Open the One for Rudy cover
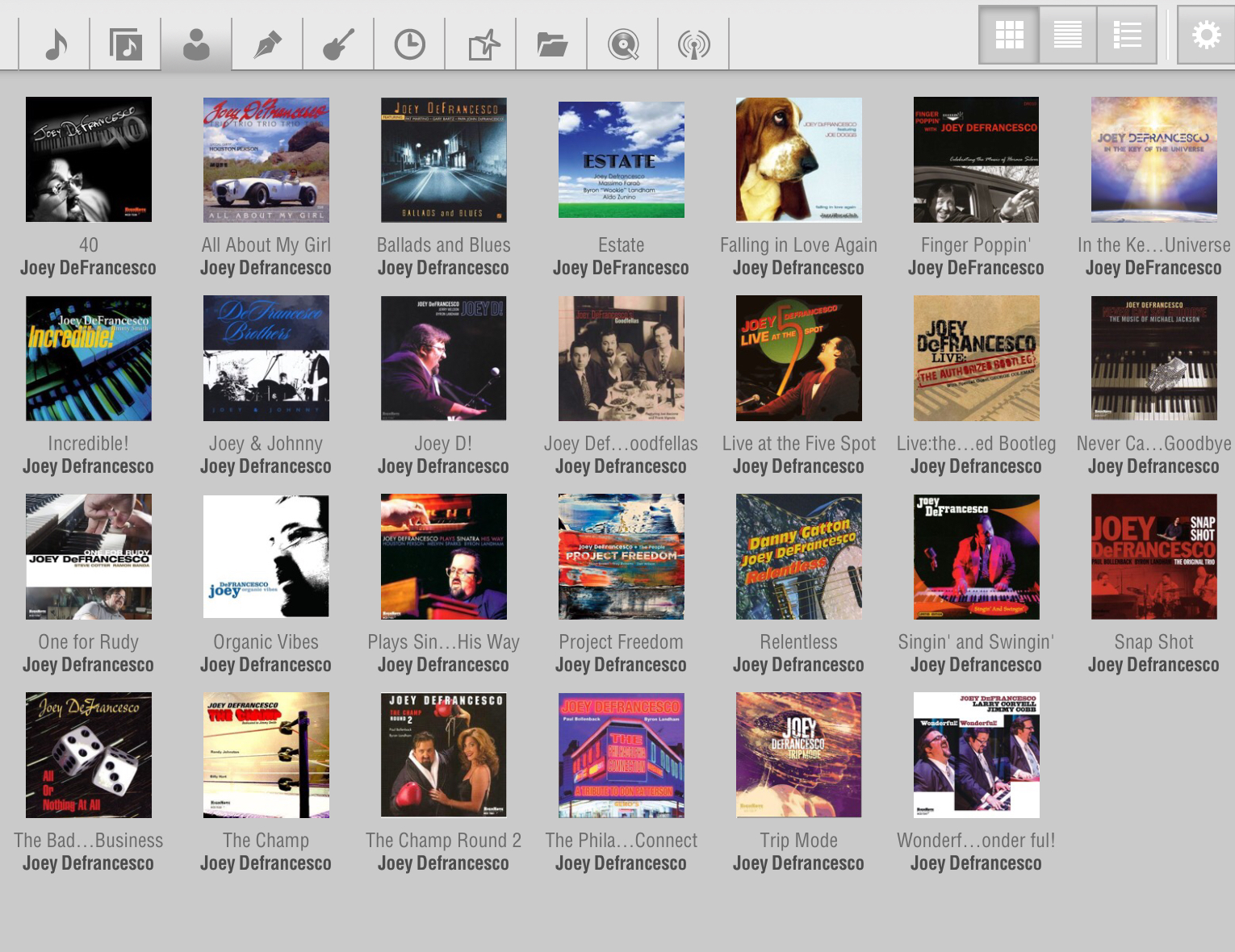1235x952 pixels. pos(89,557)
